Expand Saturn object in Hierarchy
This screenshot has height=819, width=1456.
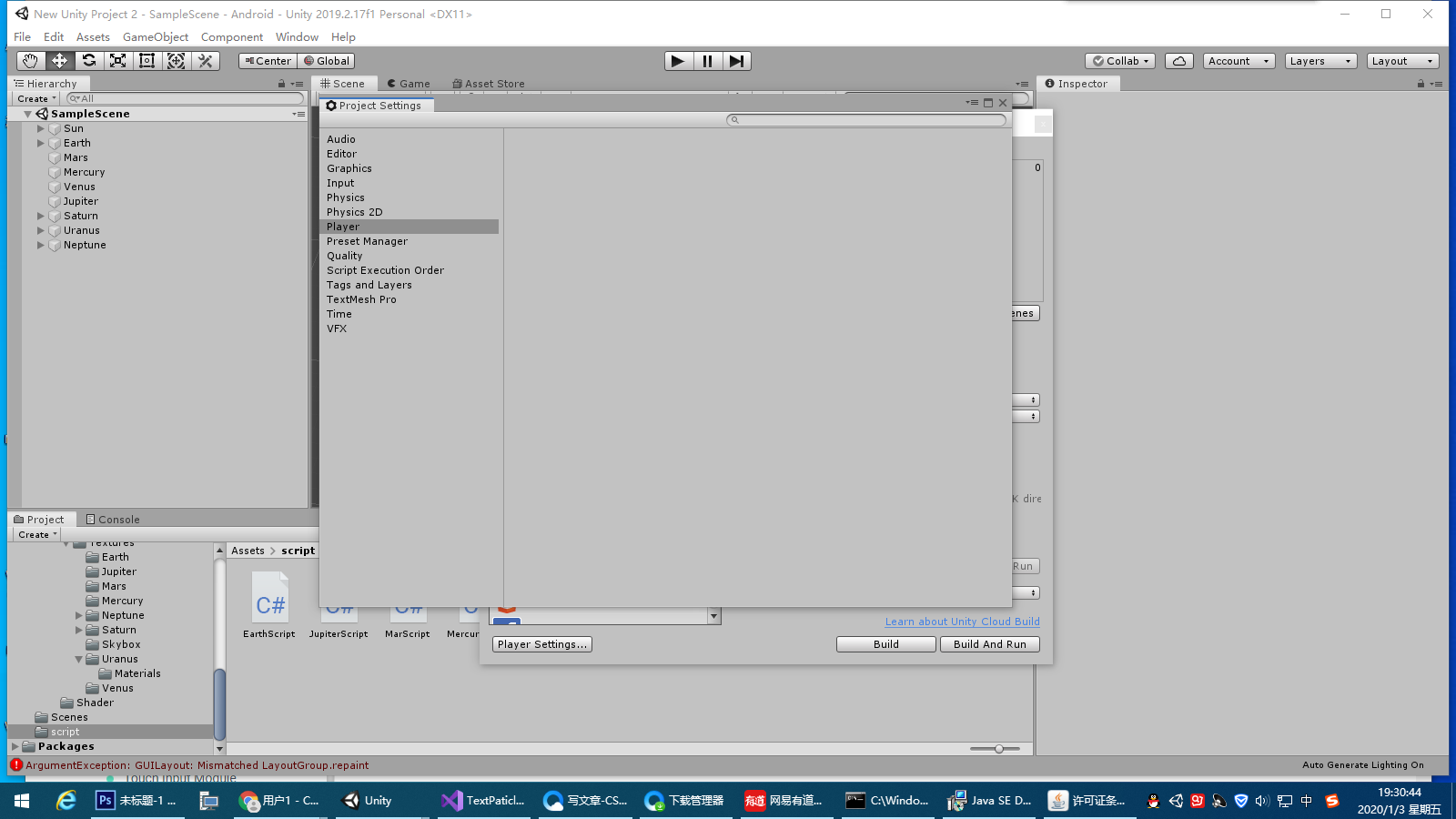click(41, 216)
